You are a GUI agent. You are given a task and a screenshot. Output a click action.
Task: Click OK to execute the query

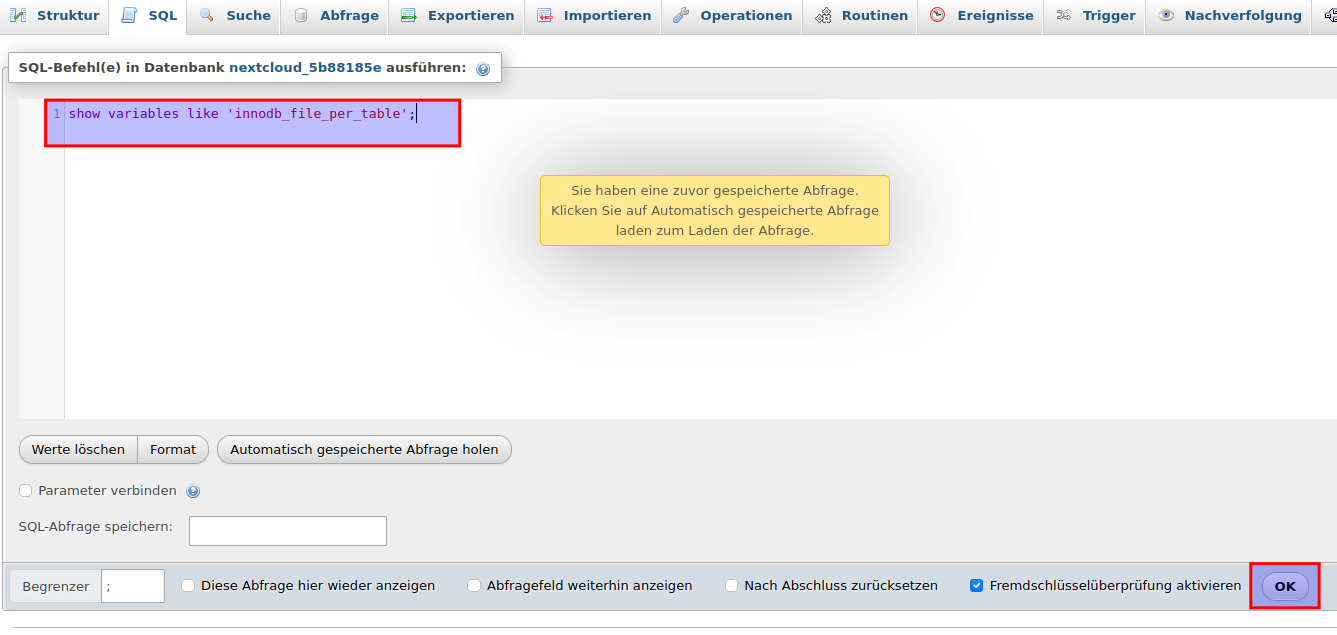pos(1285,585)
